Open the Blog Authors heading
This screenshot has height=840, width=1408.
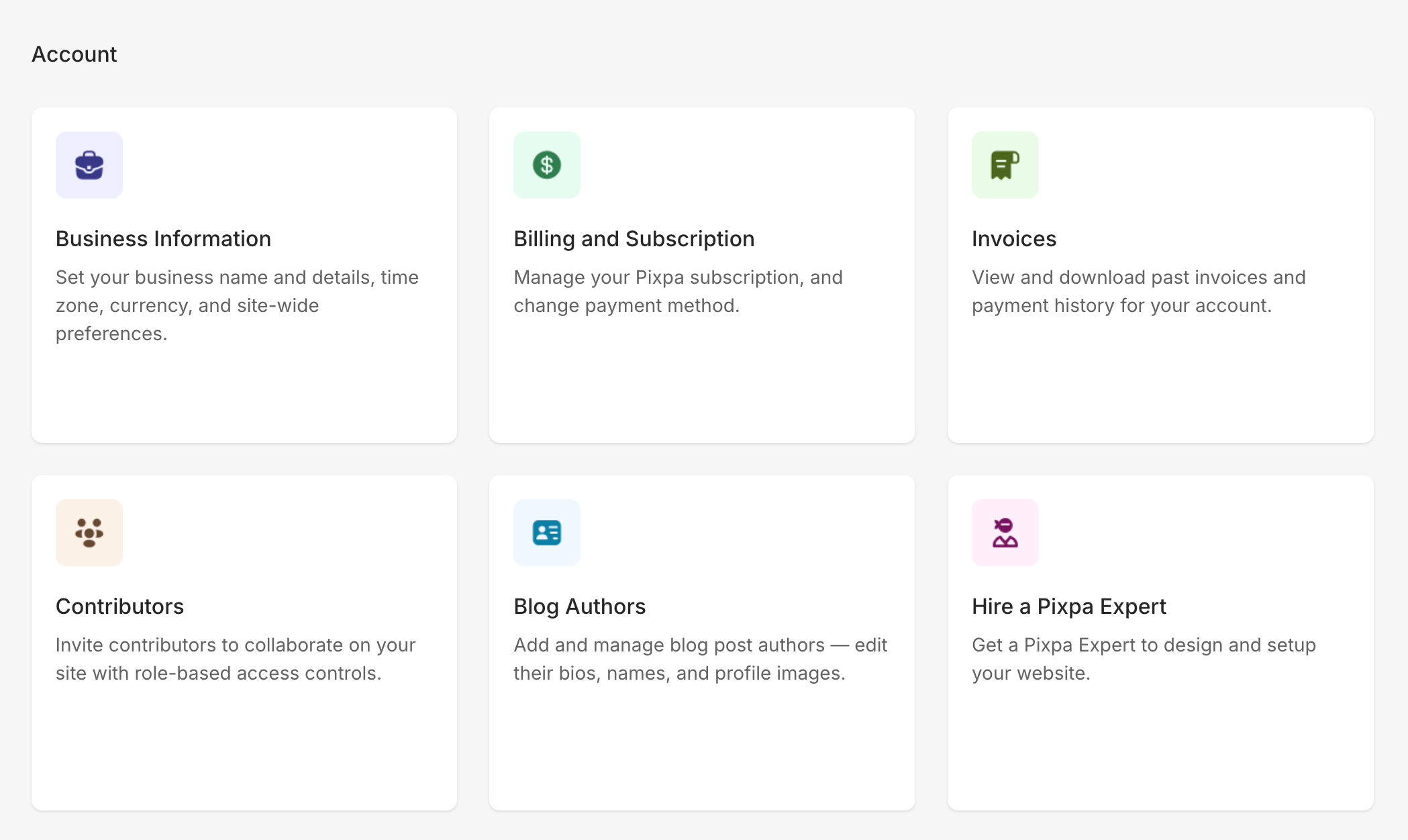tap(579, 607)
